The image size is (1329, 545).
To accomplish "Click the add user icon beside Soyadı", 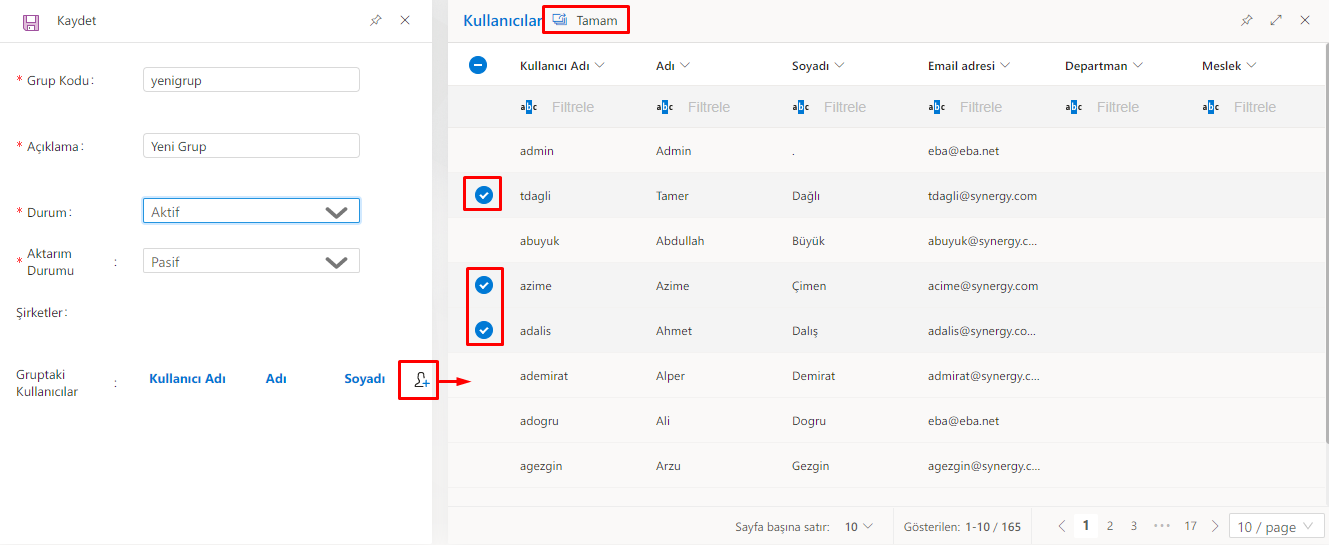I will pyautogui.click(x=419, y=380).
